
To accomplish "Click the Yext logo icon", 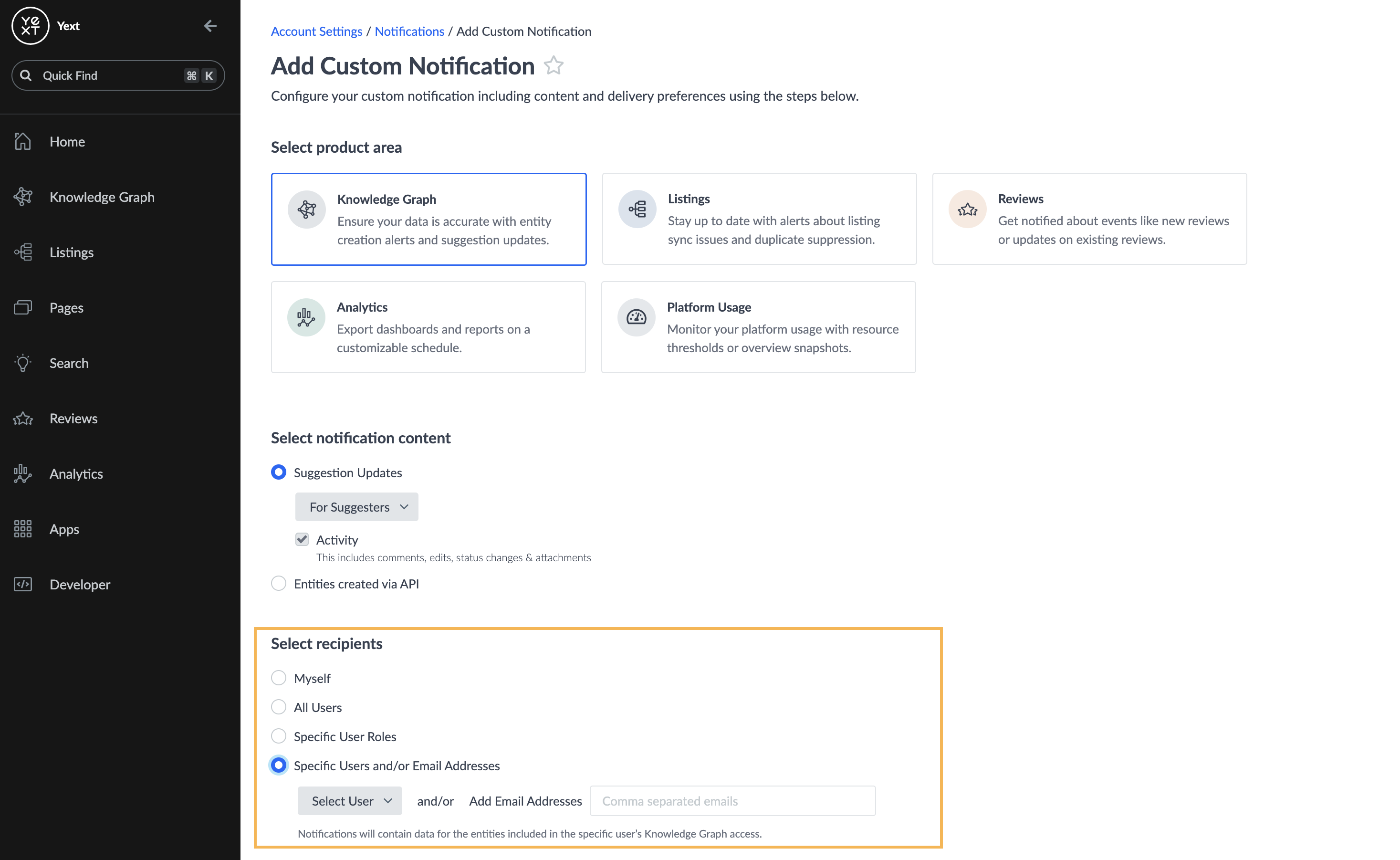I will coord(30,26).
